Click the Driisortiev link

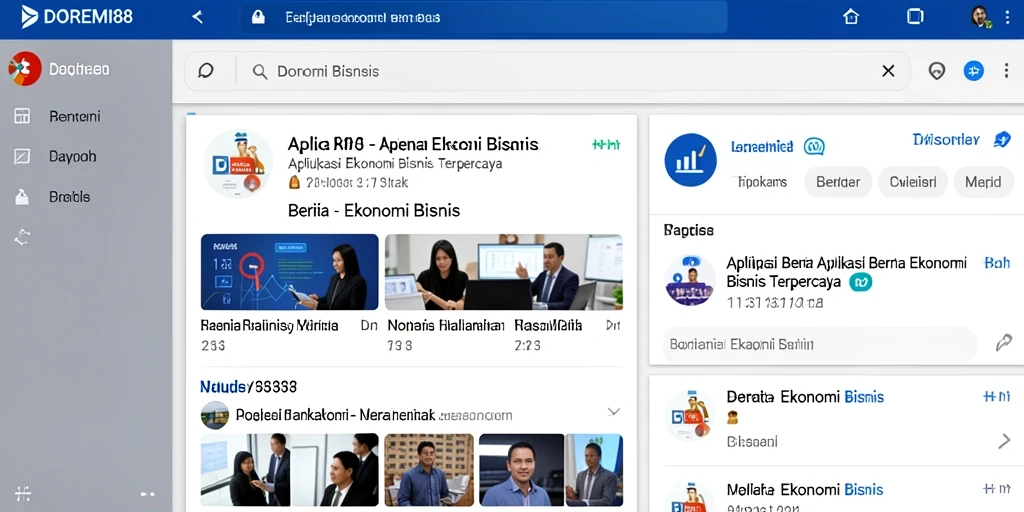pyautogui.click(x=946, y=139)
